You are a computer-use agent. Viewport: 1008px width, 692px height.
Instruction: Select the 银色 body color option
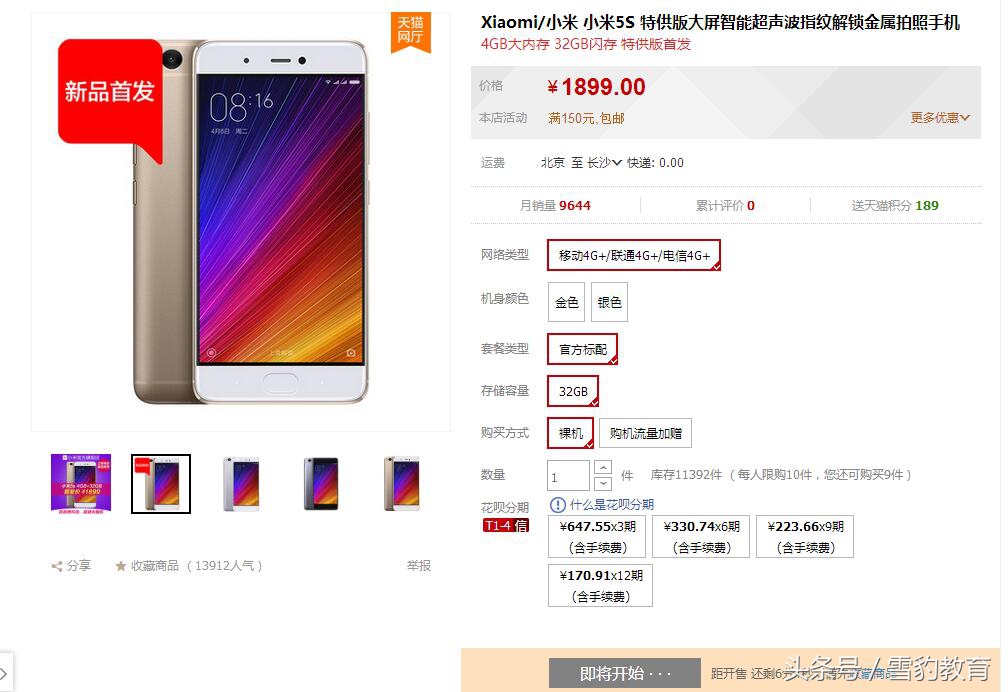(x=609, y=302)
